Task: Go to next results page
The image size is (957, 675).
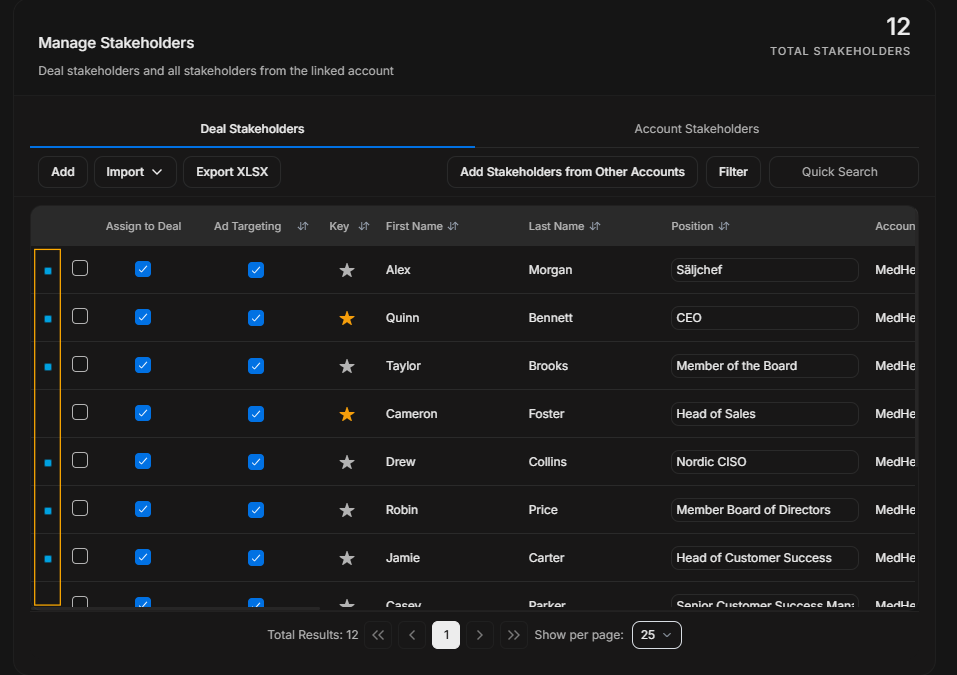Action: coord(480,635)
